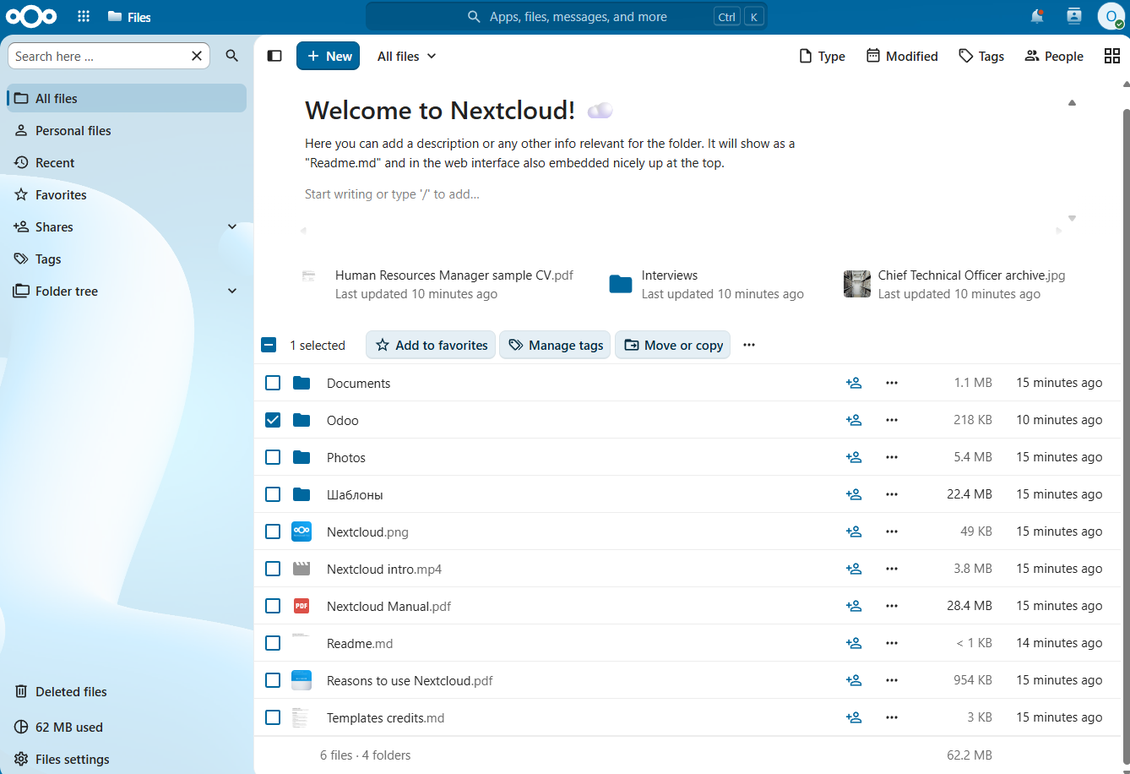The width and height of the screenshot is (1130, 774).
Task: Open Favorites view
Action: click(127, 195)
